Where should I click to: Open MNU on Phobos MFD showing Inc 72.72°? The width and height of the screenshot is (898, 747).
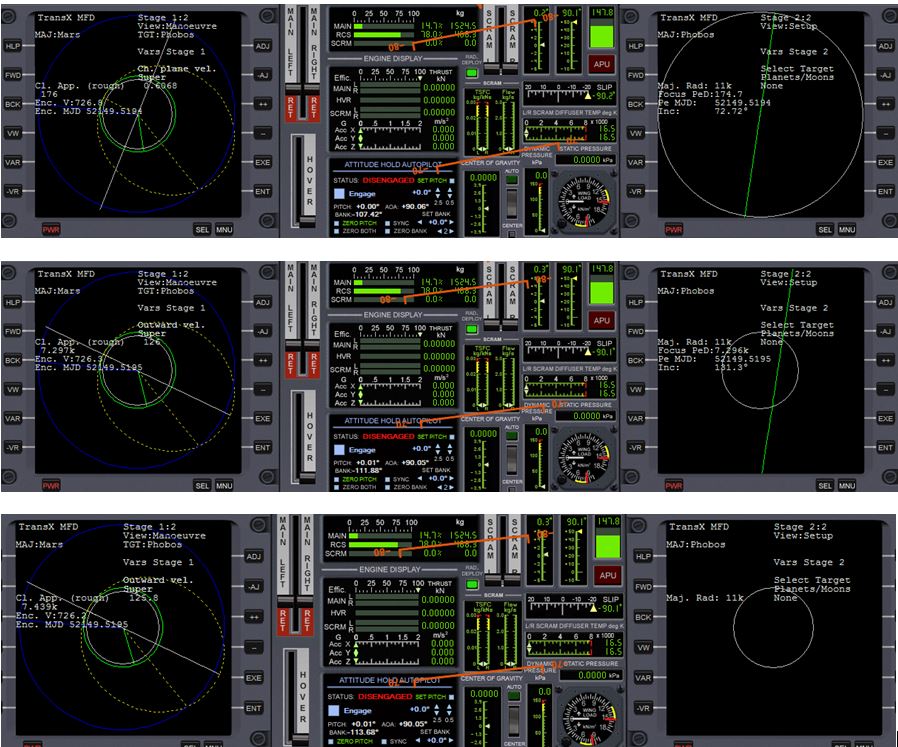pos(847,230)
